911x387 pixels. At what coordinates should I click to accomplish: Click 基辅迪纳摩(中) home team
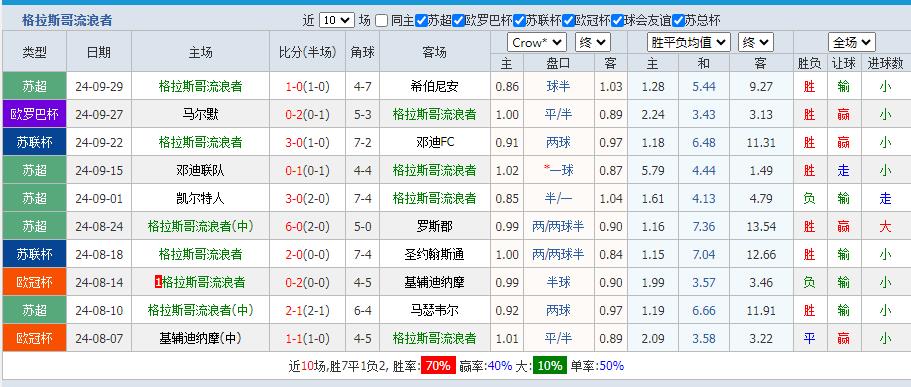tap(200, 338)
